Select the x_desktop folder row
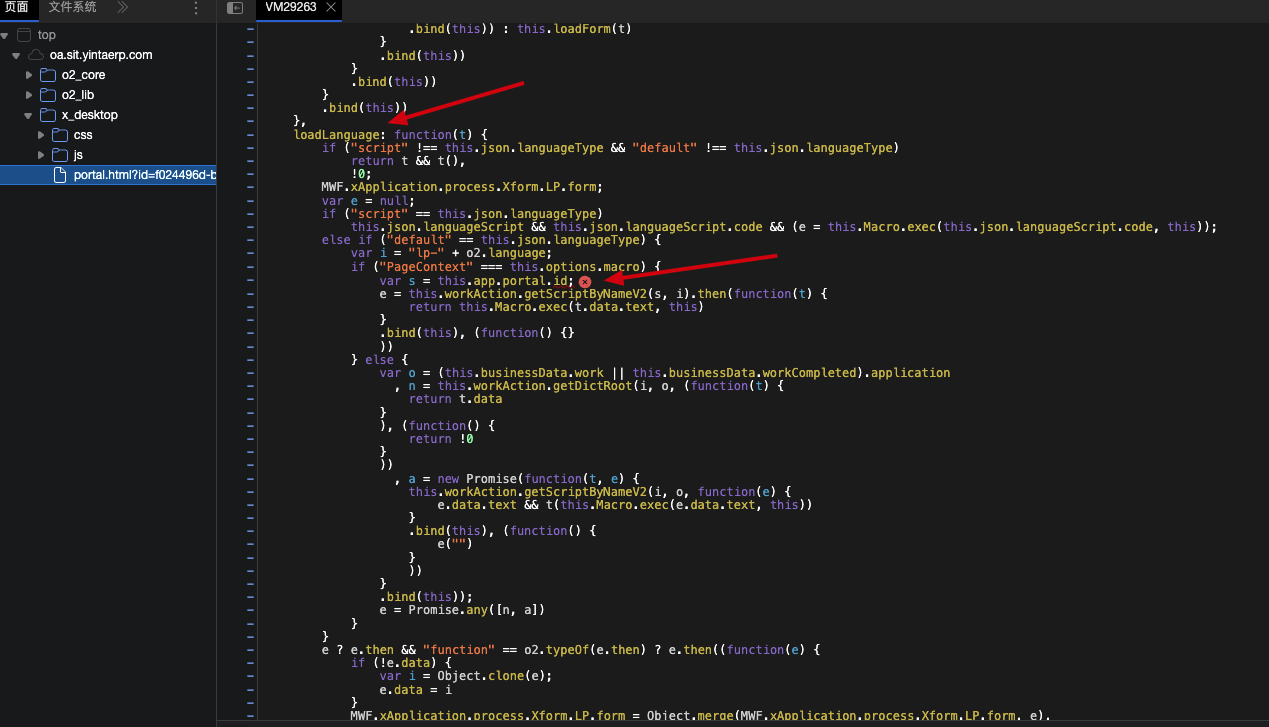 pyautogui.click(x=108, y=115)
